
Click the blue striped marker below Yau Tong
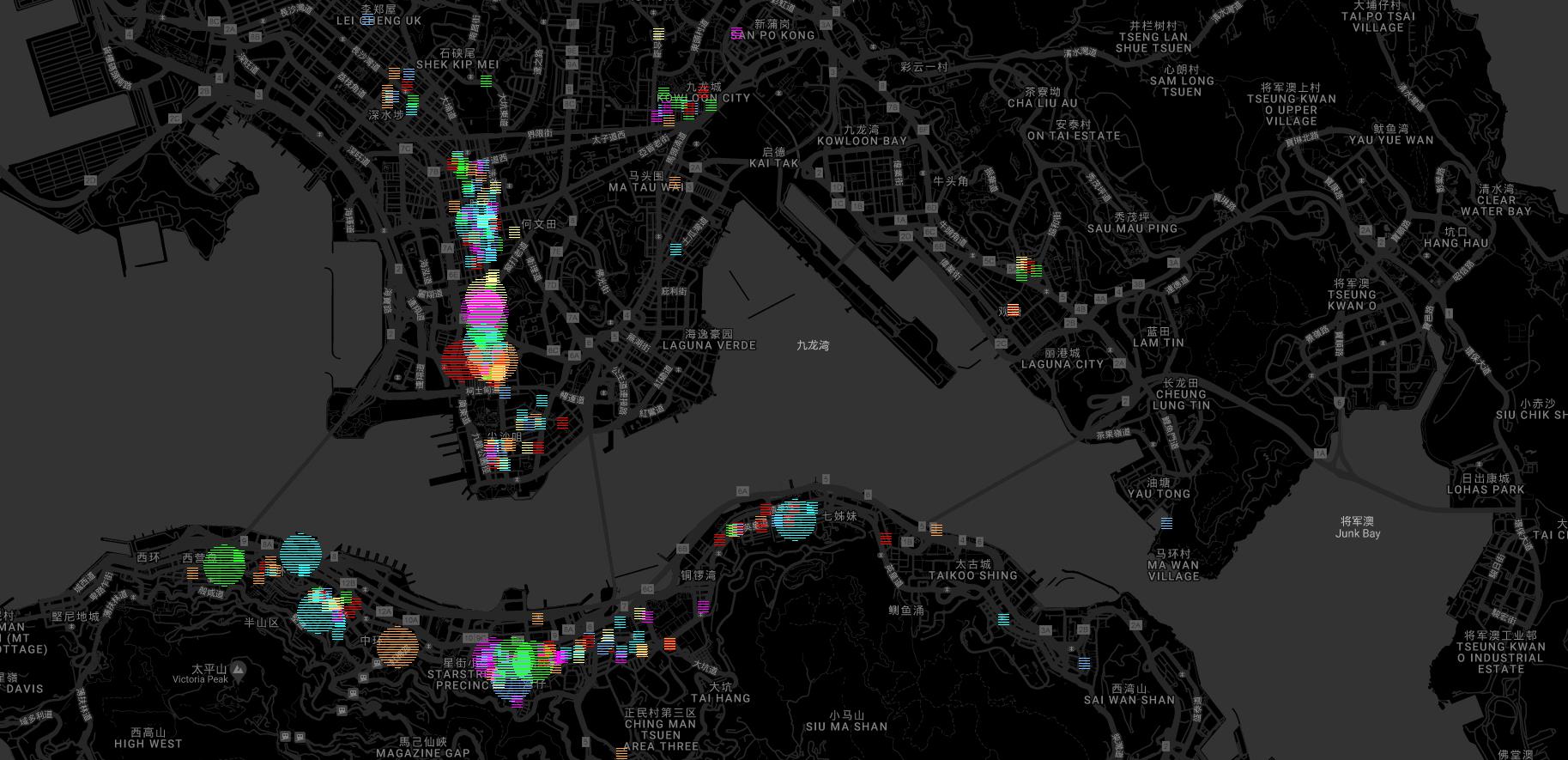pyautogui.click(x=1166, y=523)
